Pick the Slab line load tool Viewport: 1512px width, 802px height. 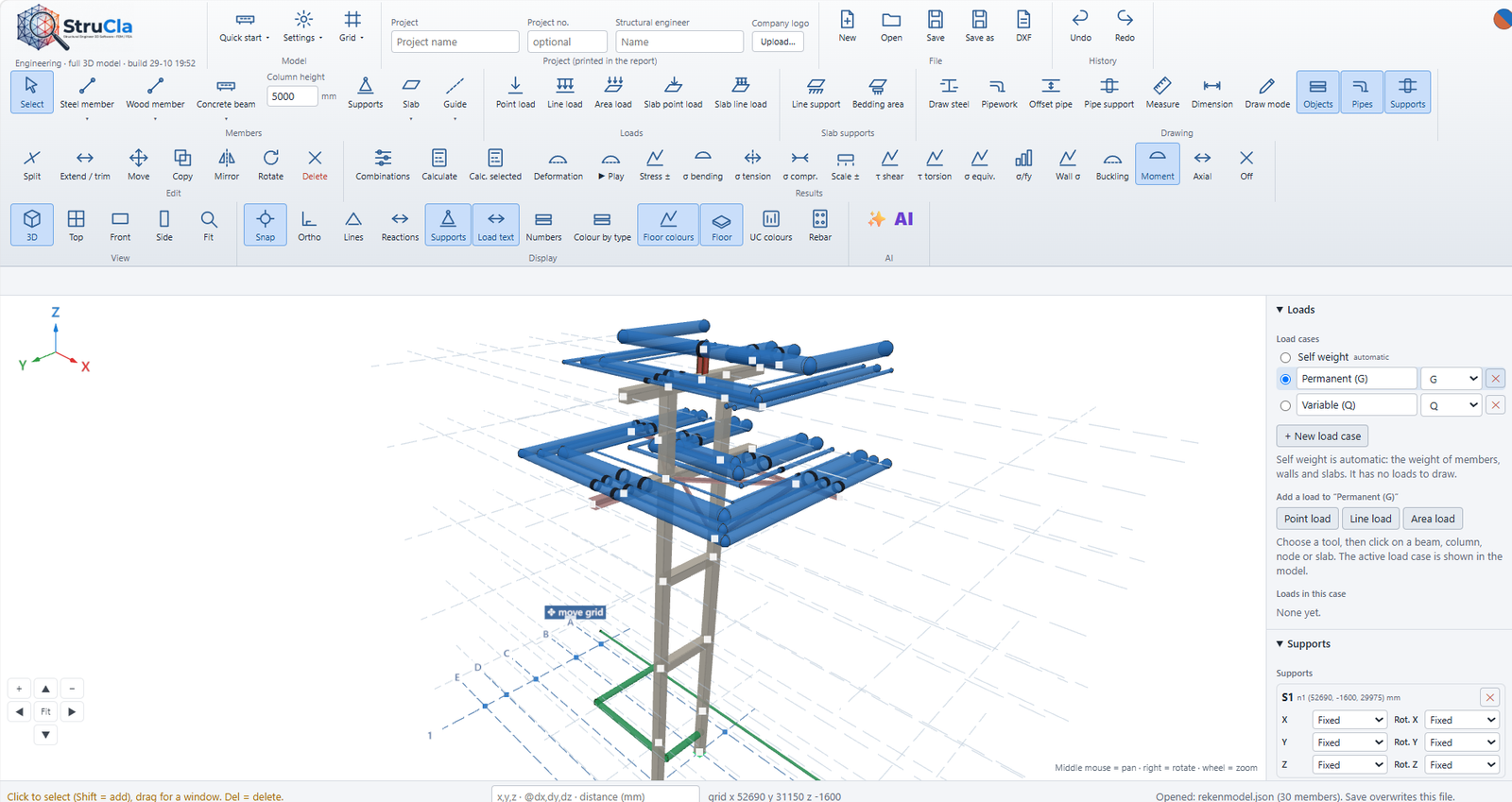click(x=741, y=93)
